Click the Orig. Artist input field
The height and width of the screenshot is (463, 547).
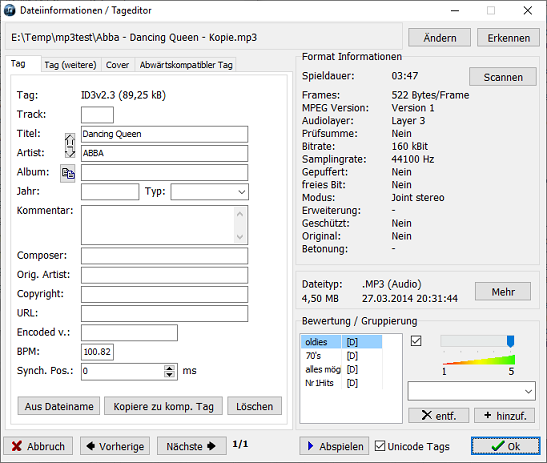(164, 275)
